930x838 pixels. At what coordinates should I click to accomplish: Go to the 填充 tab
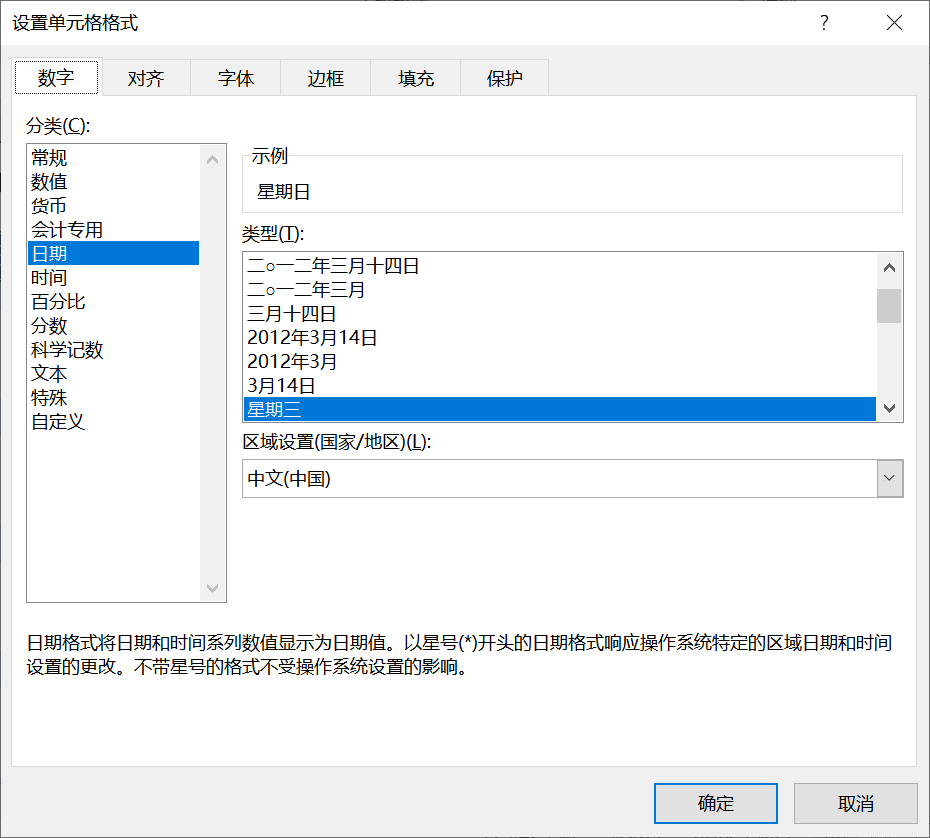pyautogui.click(x=416, y=78)
